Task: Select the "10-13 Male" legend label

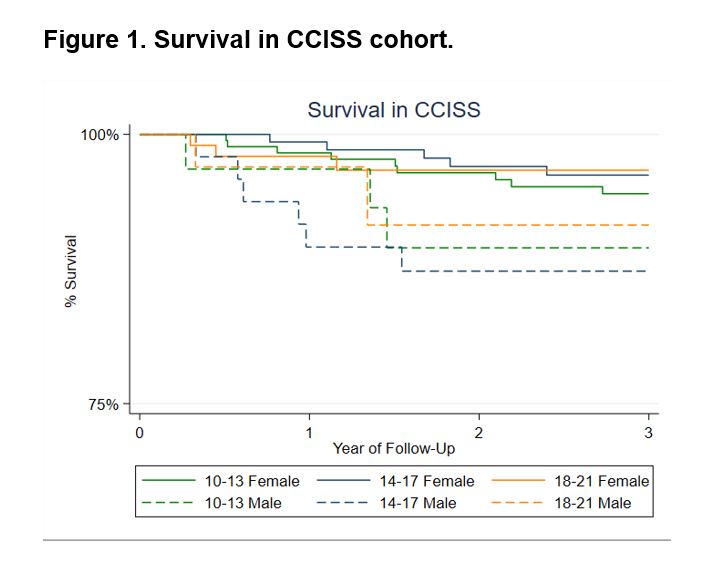Action: (x=244, y=503)
